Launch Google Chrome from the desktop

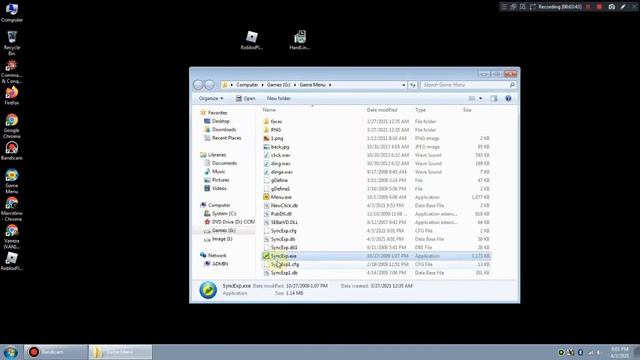[12, 126]
